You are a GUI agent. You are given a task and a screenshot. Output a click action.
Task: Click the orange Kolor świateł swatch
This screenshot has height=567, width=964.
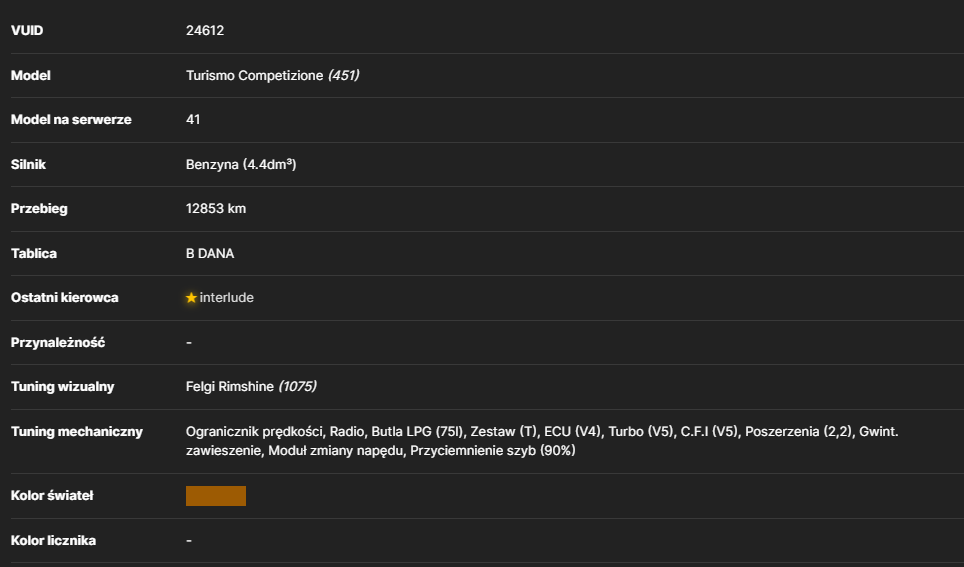pos(216,496)
